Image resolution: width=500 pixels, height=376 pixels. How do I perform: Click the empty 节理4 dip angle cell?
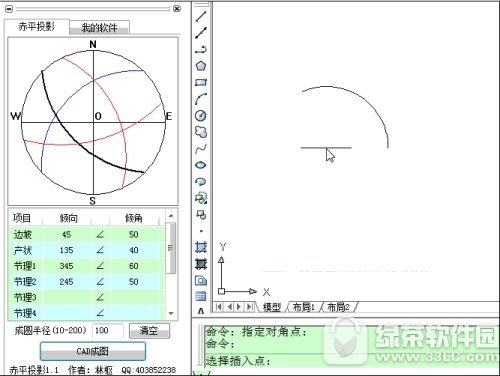coord(134,313)
